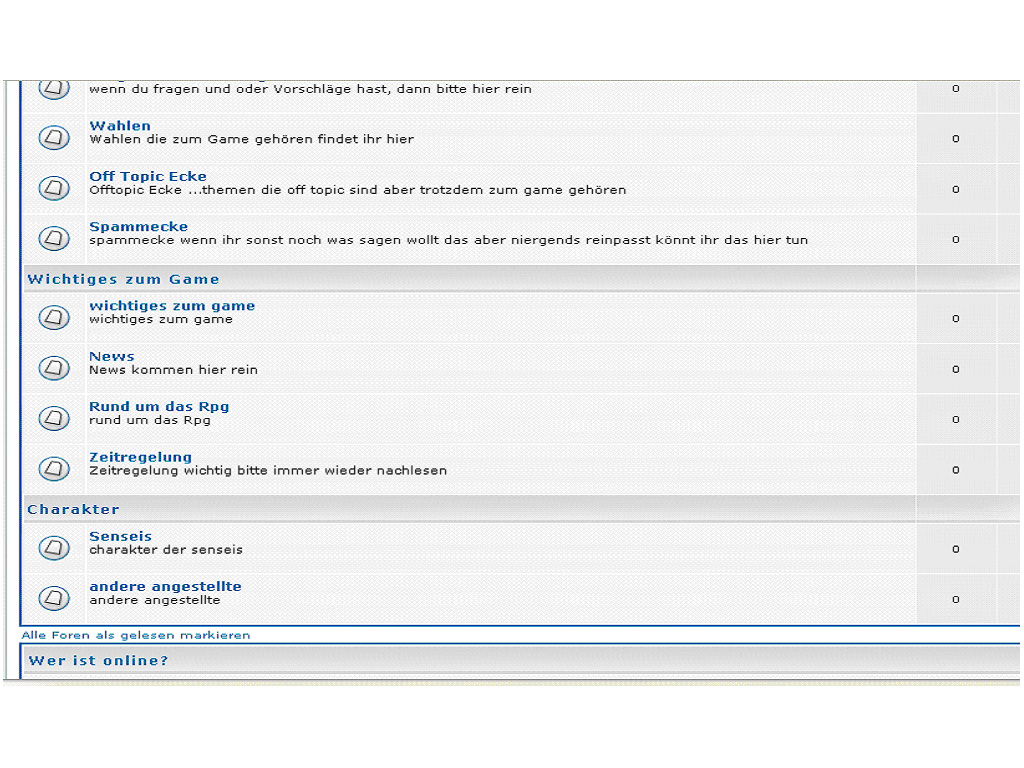This screenshot has width=1024, height=768.
Task: Click the Off Topic Ecke forum icon
Action: click(x=54, y=188)
